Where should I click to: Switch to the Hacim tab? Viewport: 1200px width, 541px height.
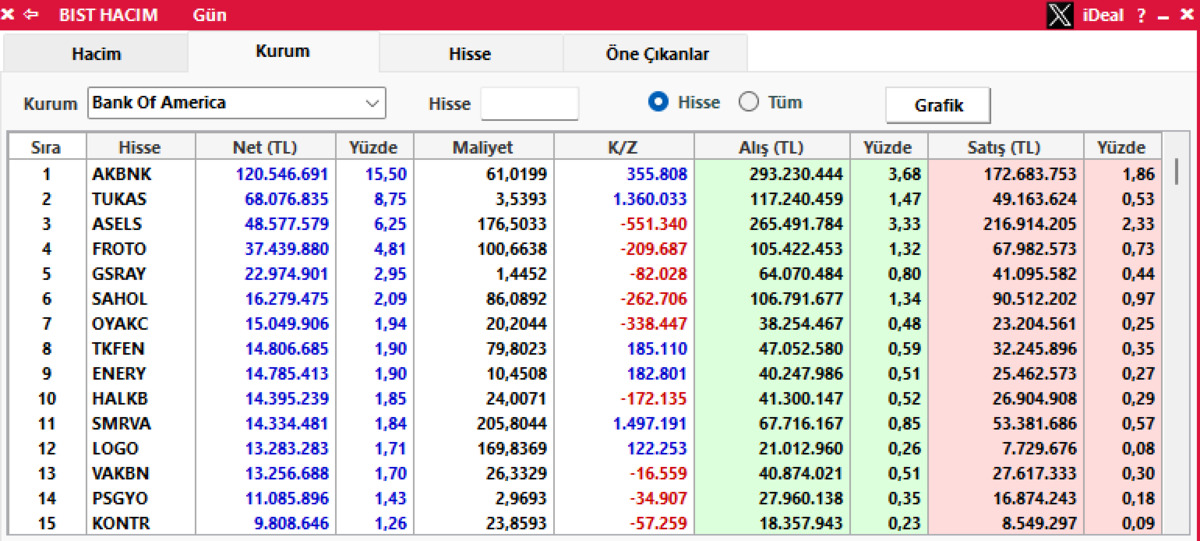point(96,54)
